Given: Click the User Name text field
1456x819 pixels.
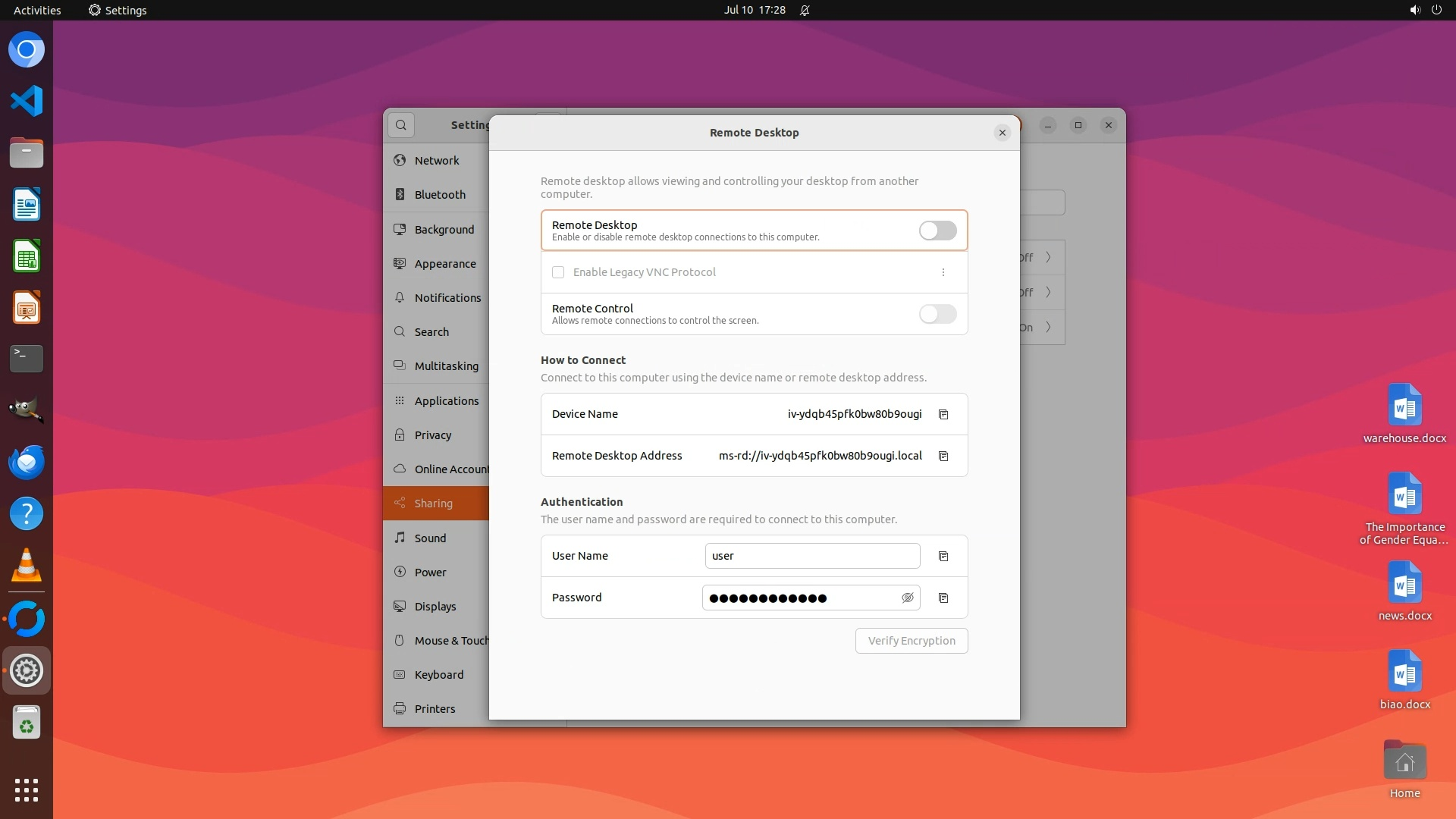Looking at the screenshot, I should coord(811,556).
